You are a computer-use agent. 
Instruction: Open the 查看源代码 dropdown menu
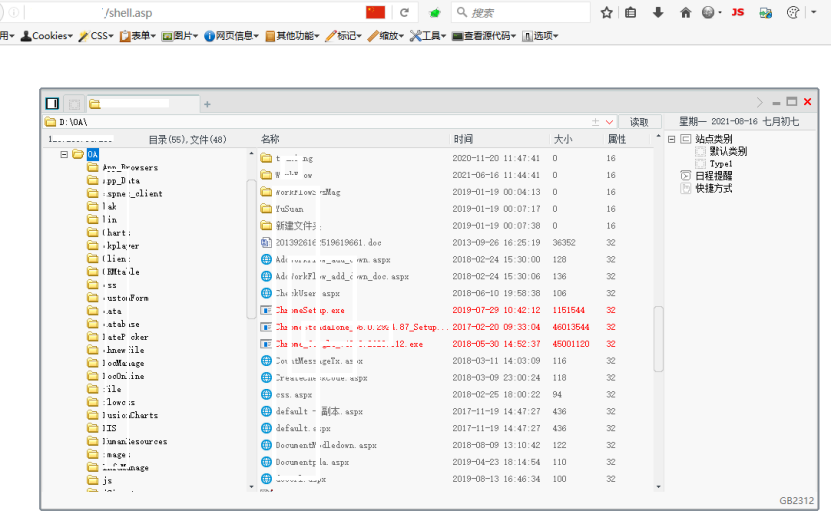click(x=484, y=35)
